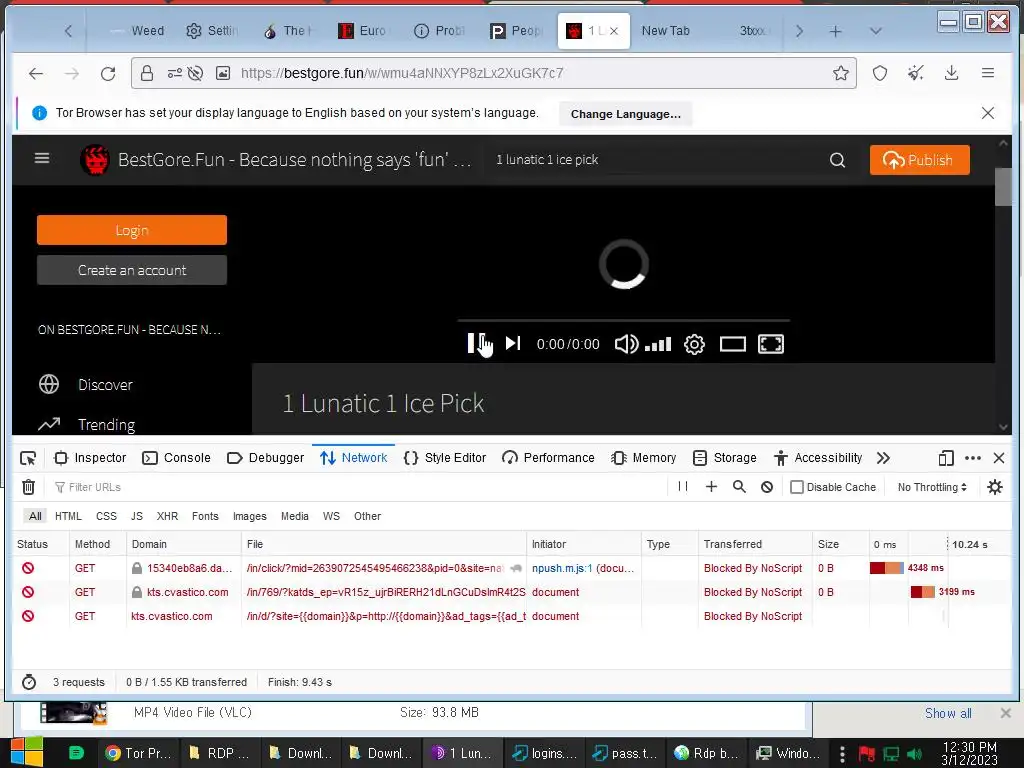Open the Storage tab
1024x768 pixels.
725,458
